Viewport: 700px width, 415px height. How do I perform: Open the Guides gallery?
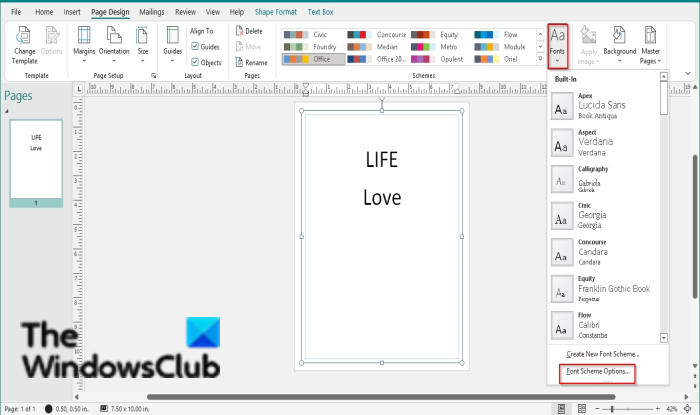click(172, 45)
